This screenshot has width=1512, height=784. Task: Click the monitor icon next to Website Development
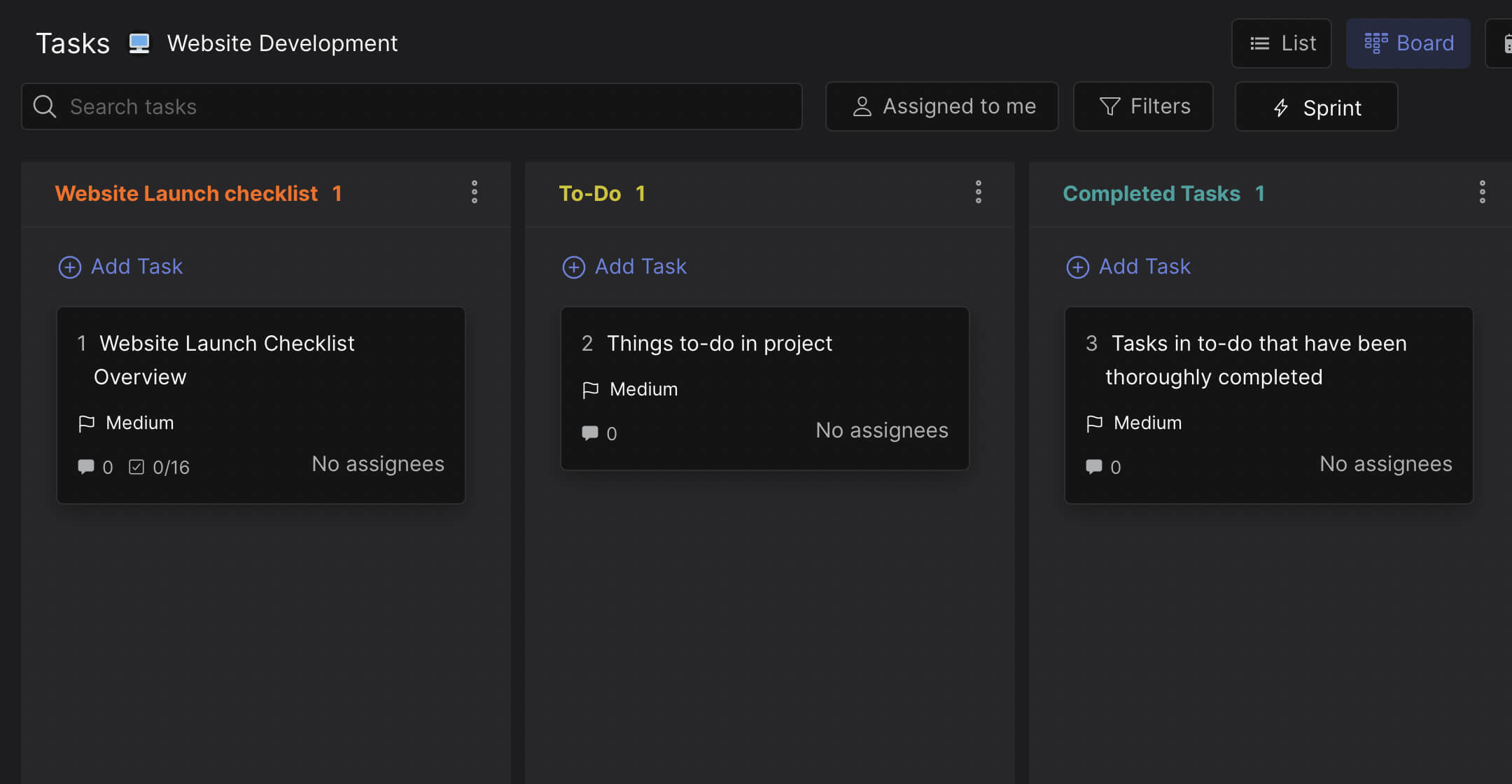tap(139, 43)
